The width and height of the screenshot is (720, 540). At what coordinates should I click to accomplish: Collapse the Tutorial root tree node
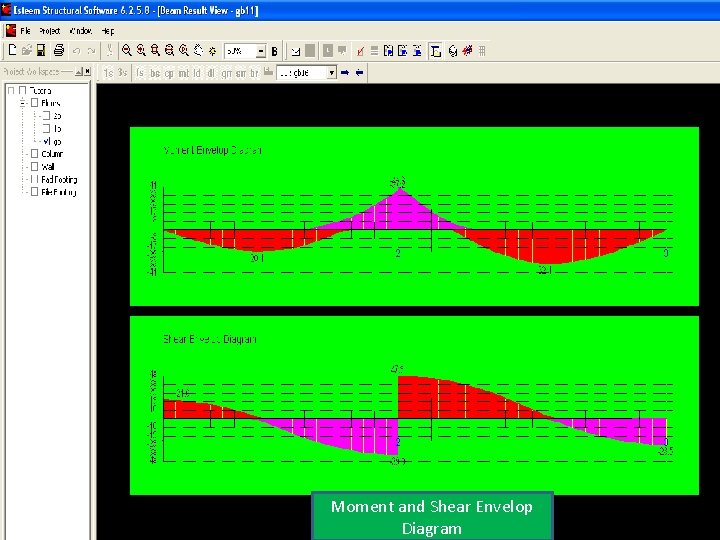[x=11, y=90]
